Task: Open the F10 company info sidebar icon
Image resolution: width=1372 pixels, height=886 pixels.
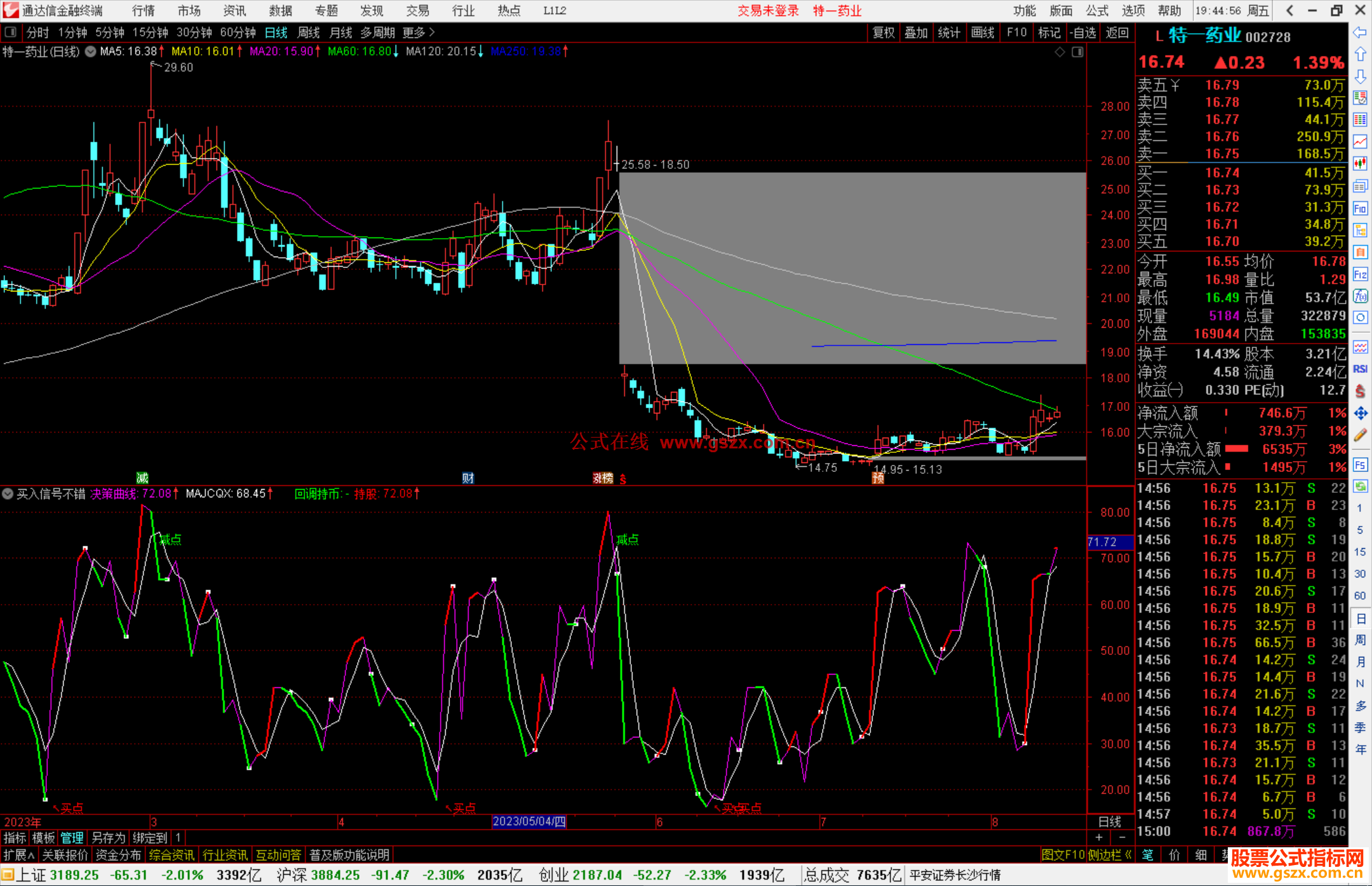Action: coord(1360,208)
